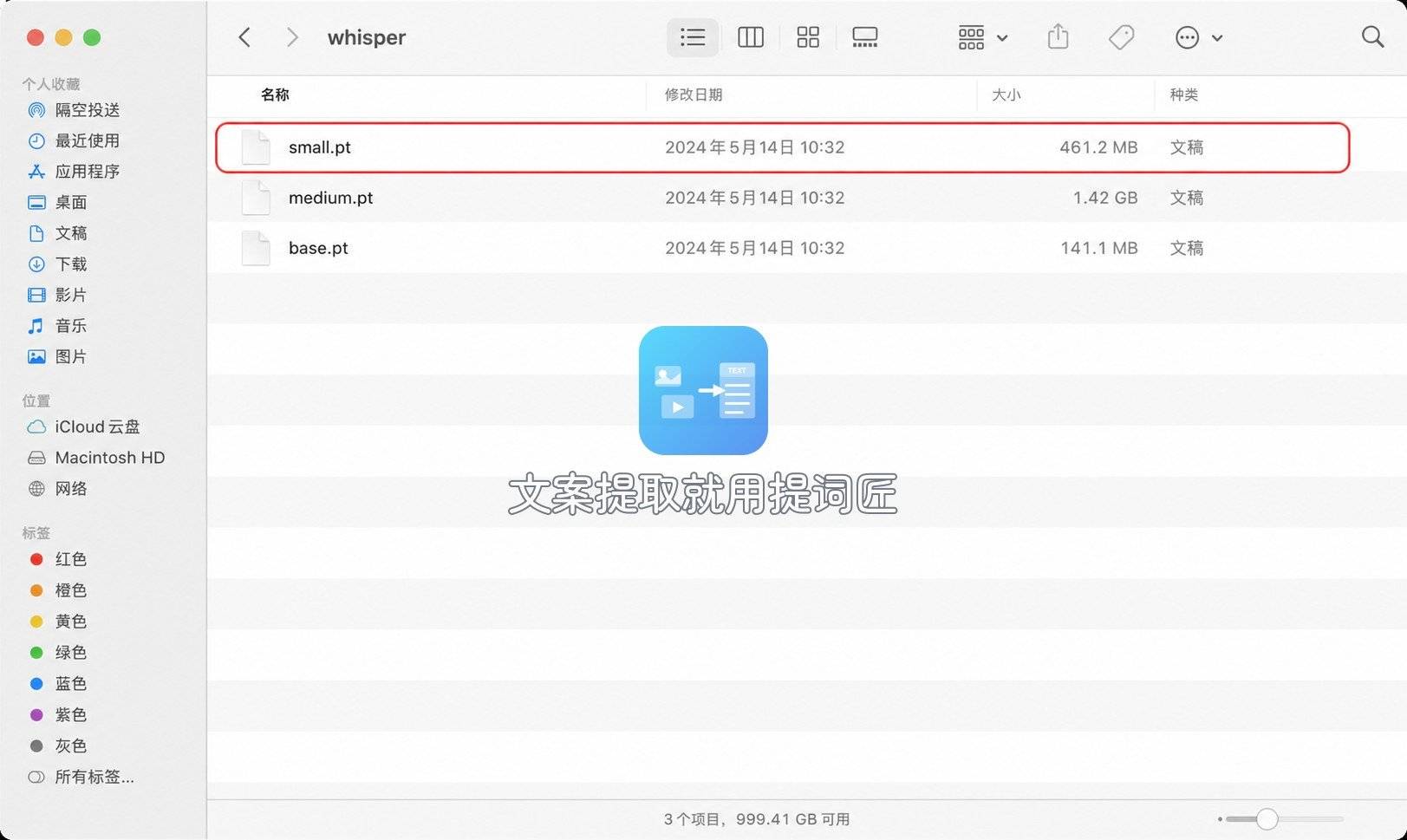The image size is (1407, 840).
Task: Click the 461.2 MB size value
Action: [1098, 147]
